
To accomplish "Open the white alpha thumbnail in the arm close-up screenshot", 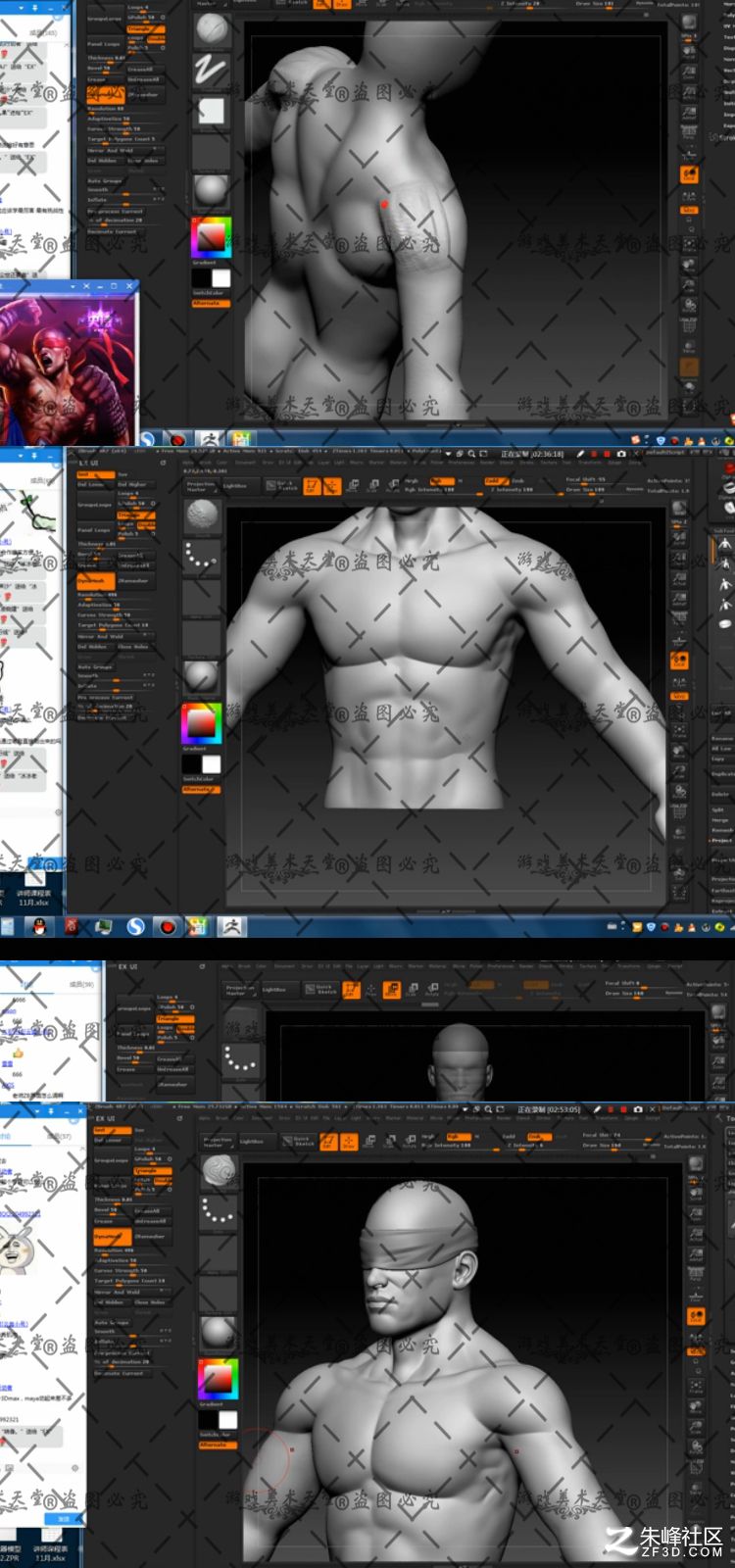I will click(212, 111).
